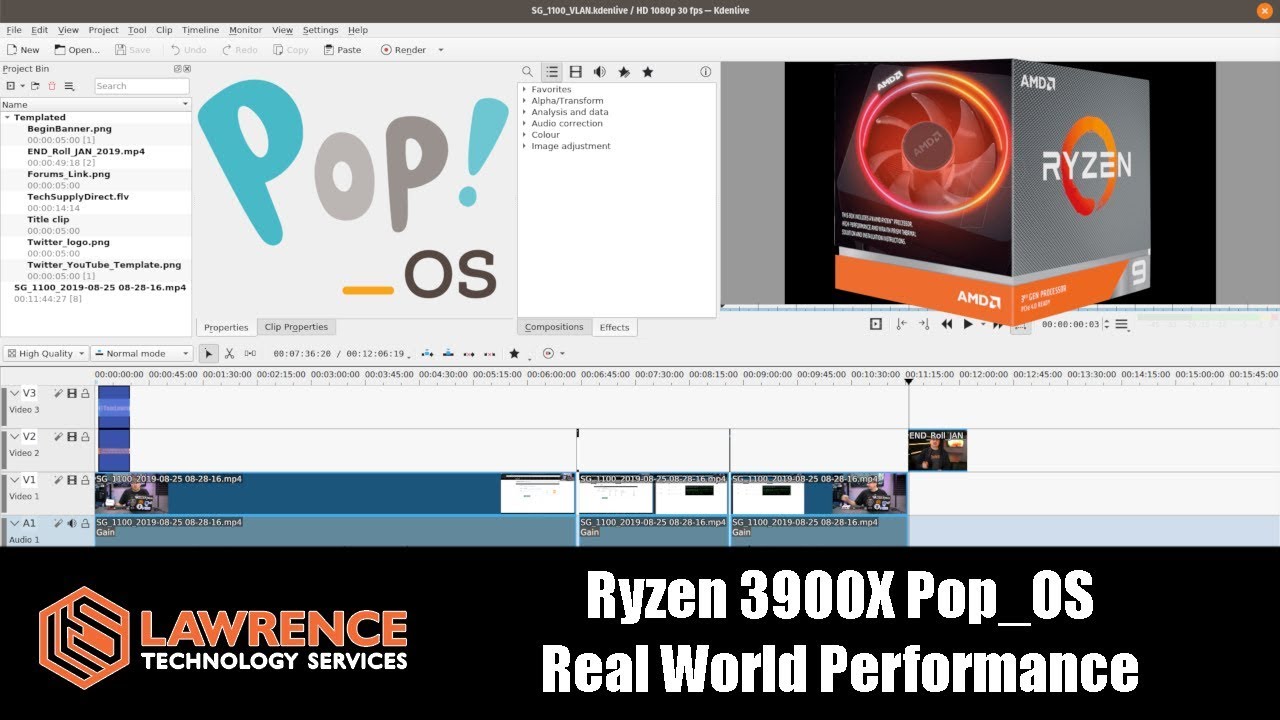Lock track V1
The width and height of the screenshot is (1280, 720).
(x=85, y=480)
